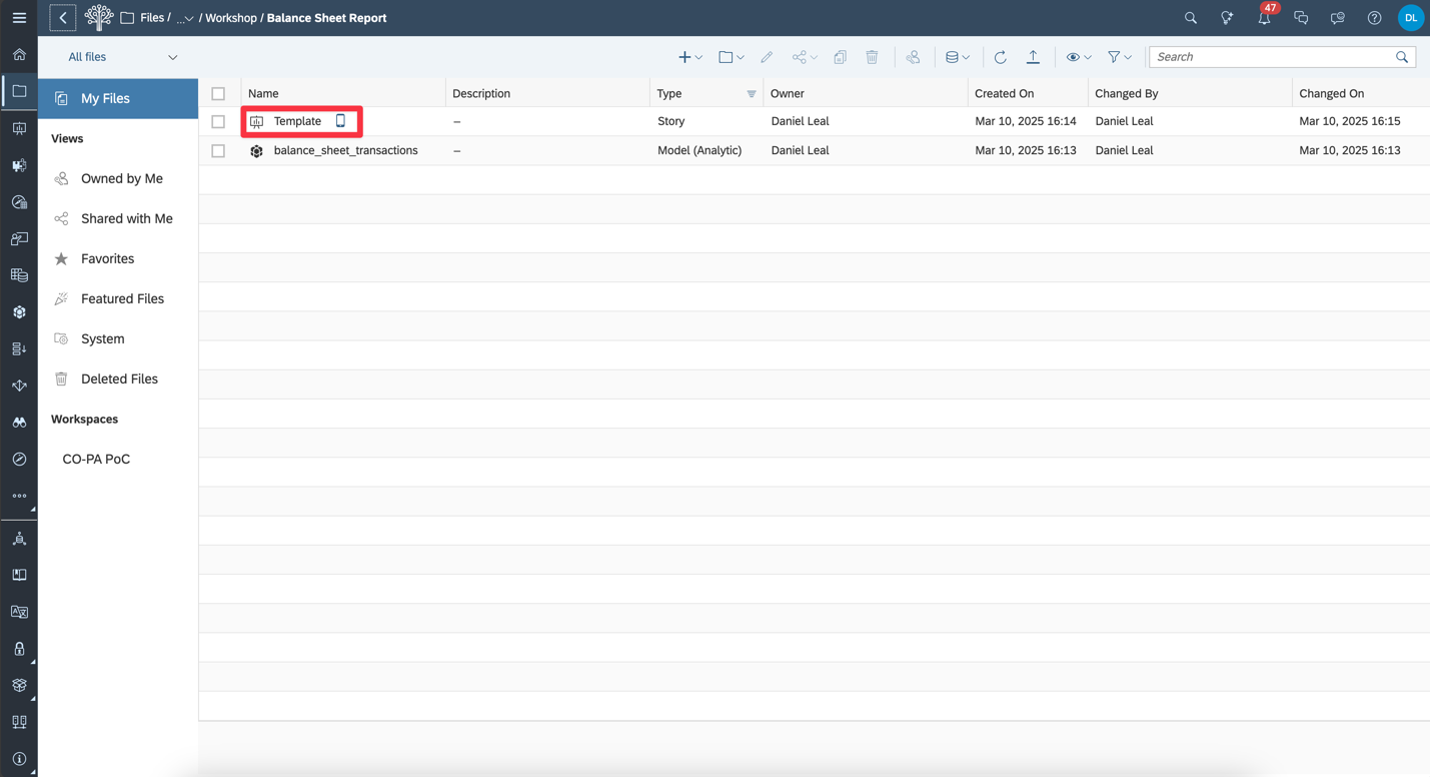1430x782 pixels.
Task: Open the Favorites view
Action: (x=107, y=259)
